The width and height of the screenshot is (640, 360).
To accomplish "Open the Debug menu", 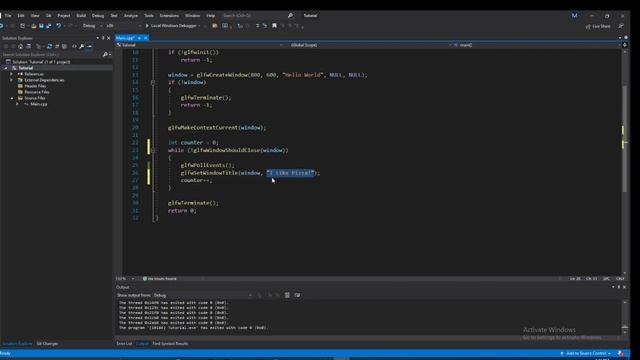I will (x=98, y=16).
